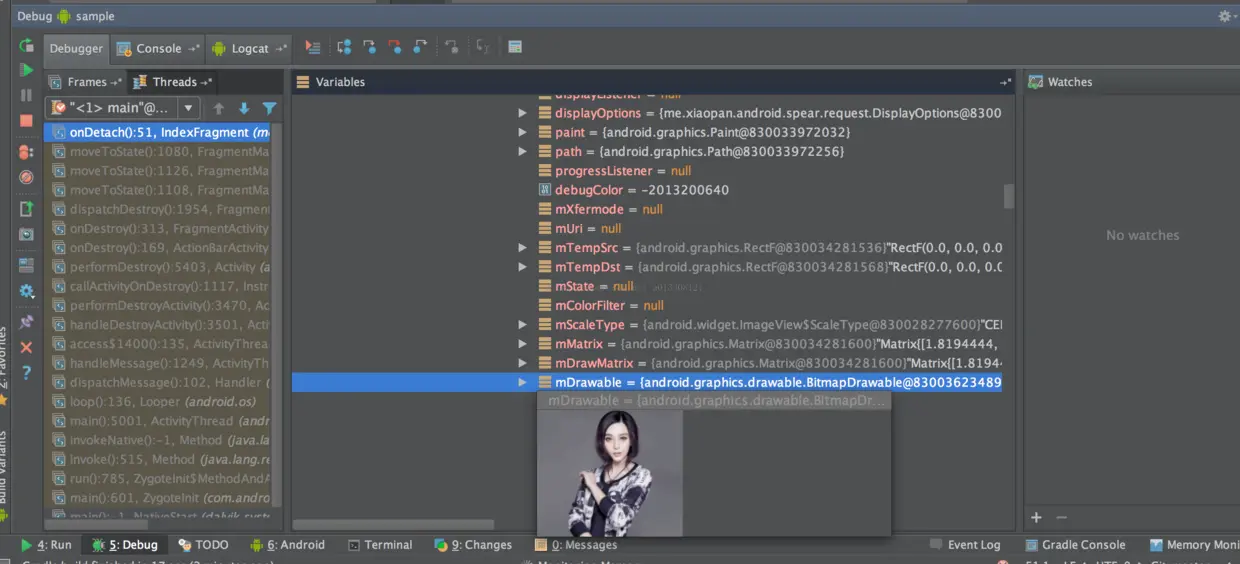This screenshot has width=1240, height=564.
Task: Close debug session with red X
Action: [x=26, y=347]
